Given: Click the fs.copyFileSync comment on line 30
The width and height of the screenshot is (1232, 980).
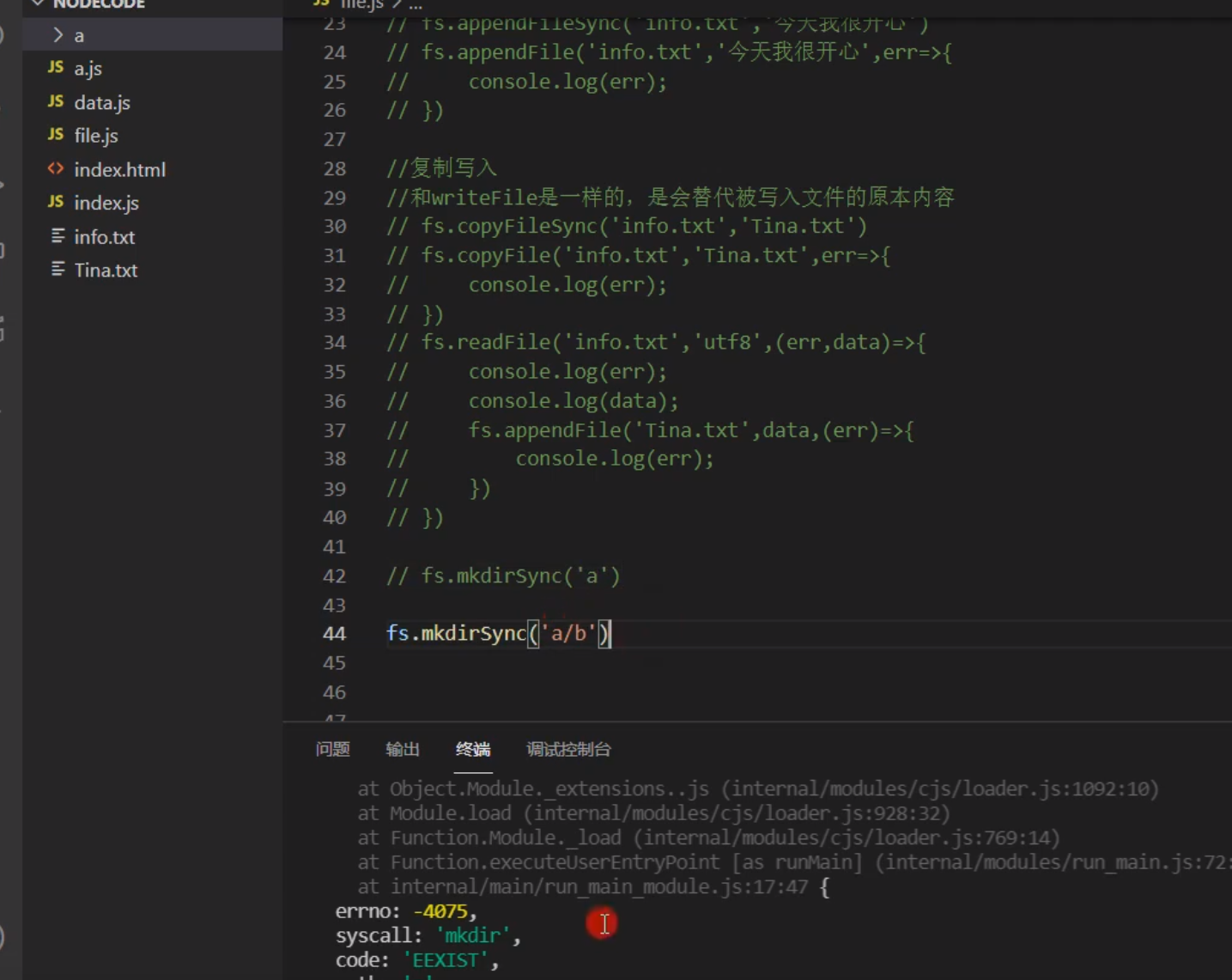Looking at the screenshot, I should point(627,226).
